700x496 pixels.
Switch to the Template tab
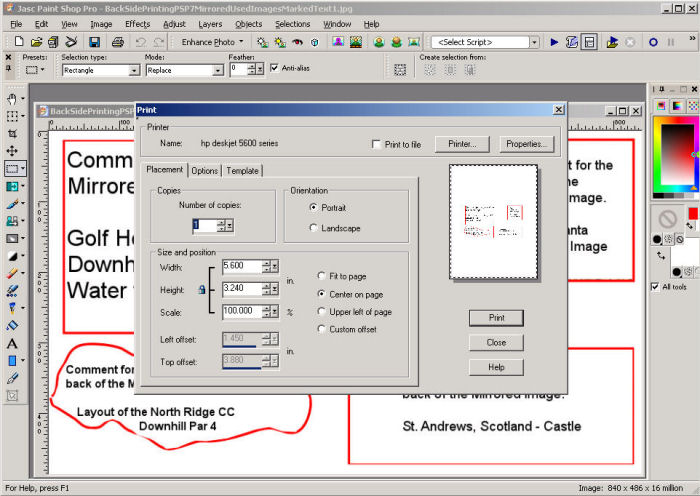[242, 171]
